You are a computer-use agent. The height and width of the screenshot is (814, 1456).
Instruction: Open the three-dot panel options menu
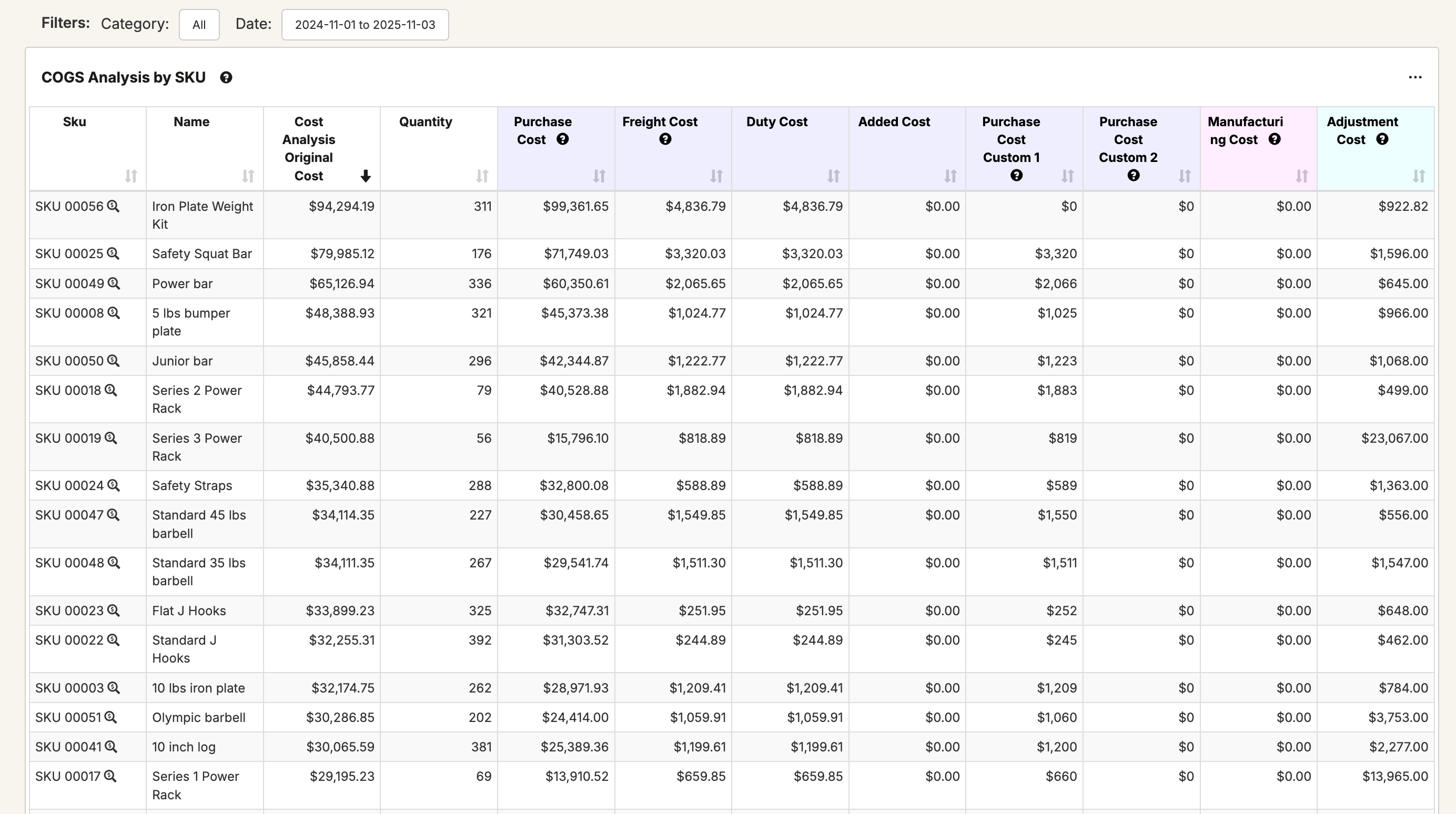(x=1415, y=77)
